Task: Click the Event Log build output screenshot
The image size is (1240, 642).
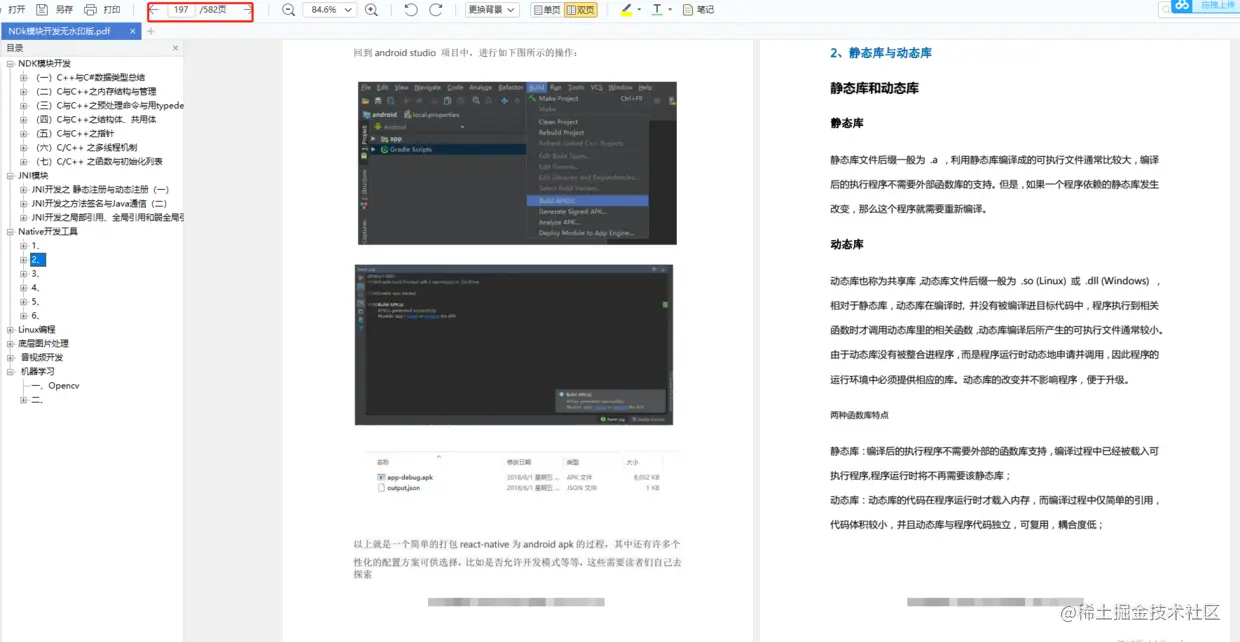Action: click(513, 345)
